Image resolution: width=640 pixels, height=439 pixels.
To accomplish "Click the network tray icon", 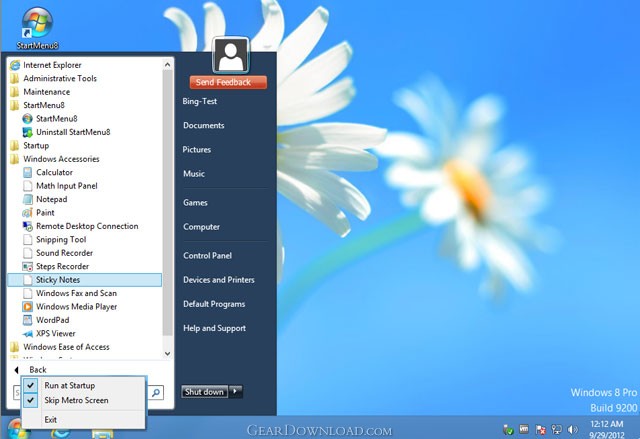I will point(556,430).
